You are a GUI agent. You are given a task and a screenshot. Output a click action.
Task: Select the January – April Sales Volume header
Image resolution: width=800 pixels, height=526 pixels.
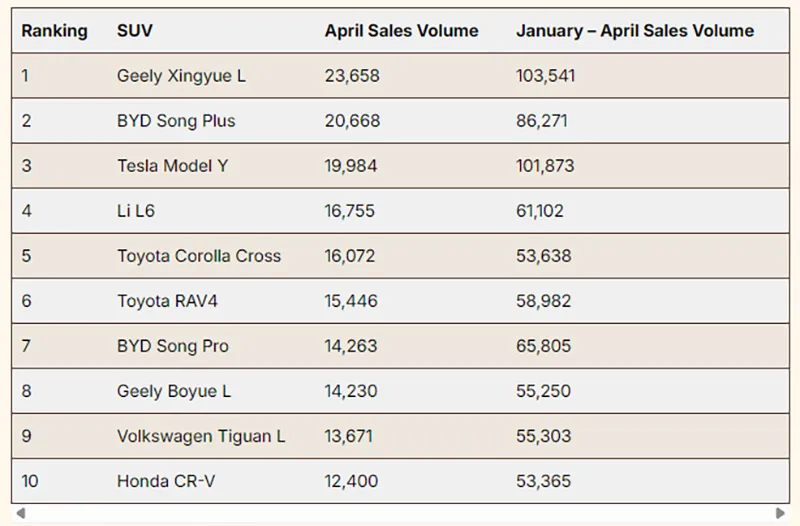pos(635,31)
